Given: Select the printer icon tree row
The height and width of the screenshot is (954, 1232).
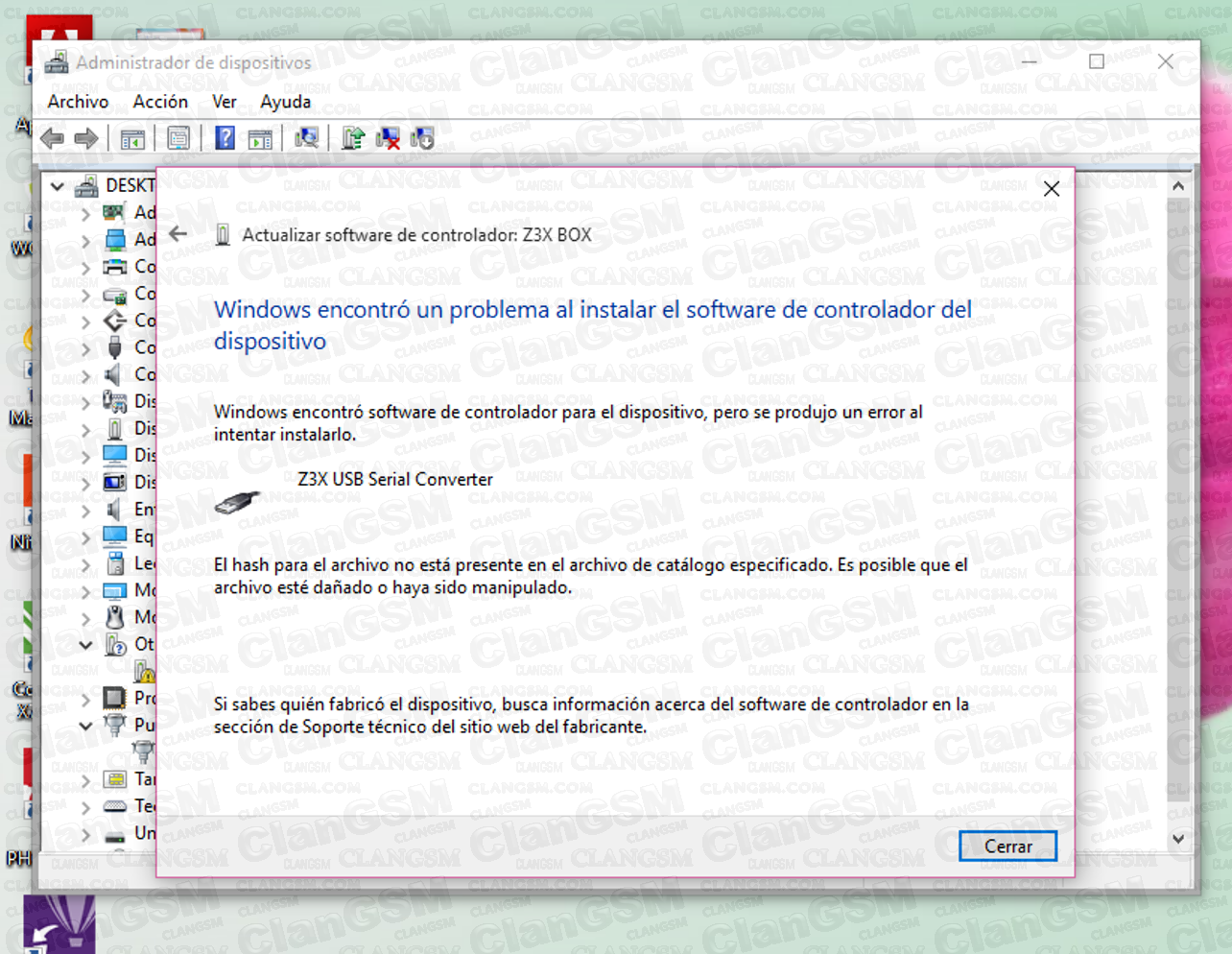Looking at the screenshot, I should (x=129, y=266).
